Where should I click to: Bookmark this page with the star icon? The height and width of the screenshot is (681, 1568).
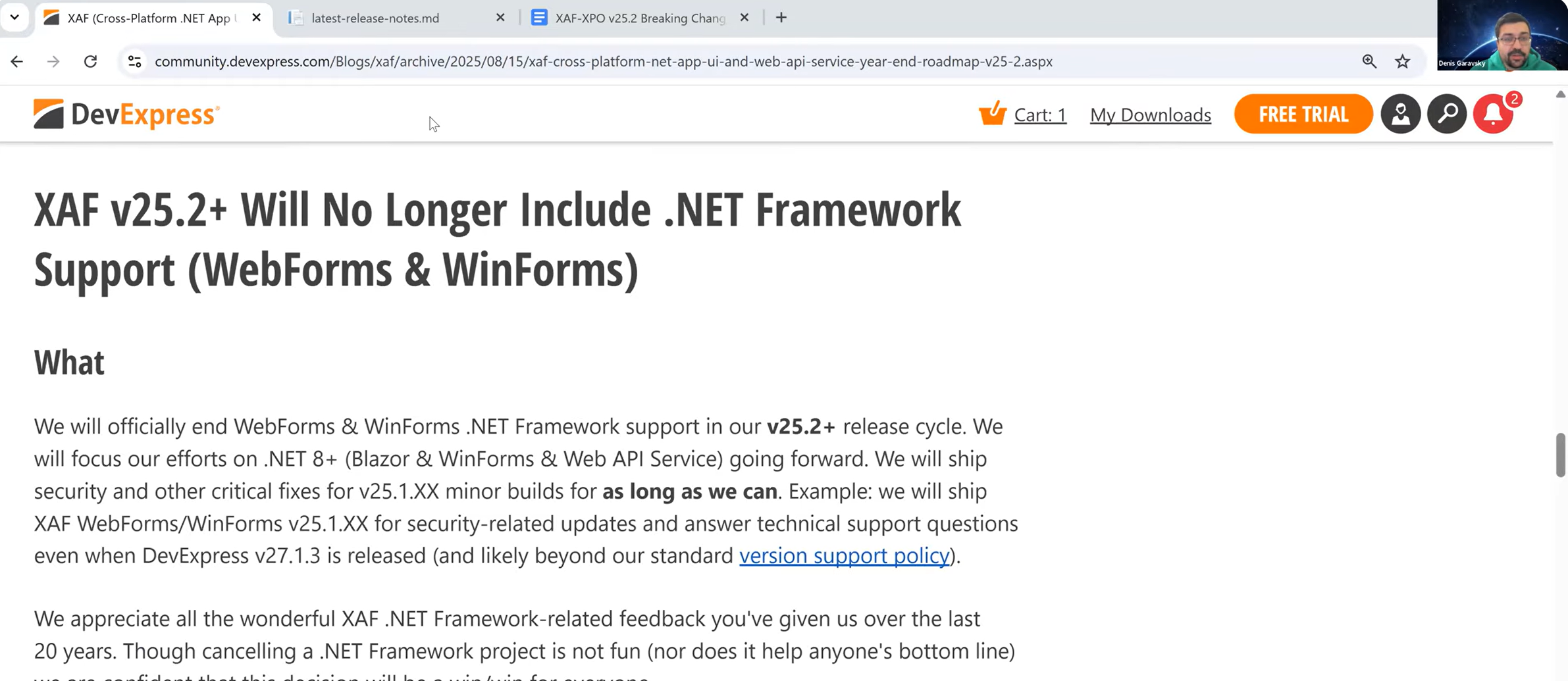pyautogui.click(x=1402, y=61)
